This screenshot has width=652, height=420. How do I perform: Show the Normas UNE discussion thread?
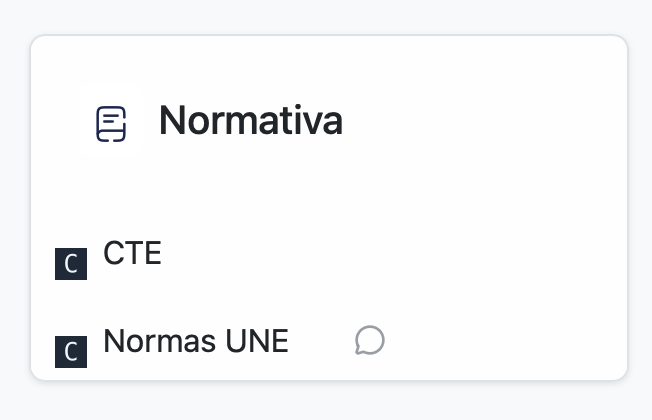pos(369,341)
